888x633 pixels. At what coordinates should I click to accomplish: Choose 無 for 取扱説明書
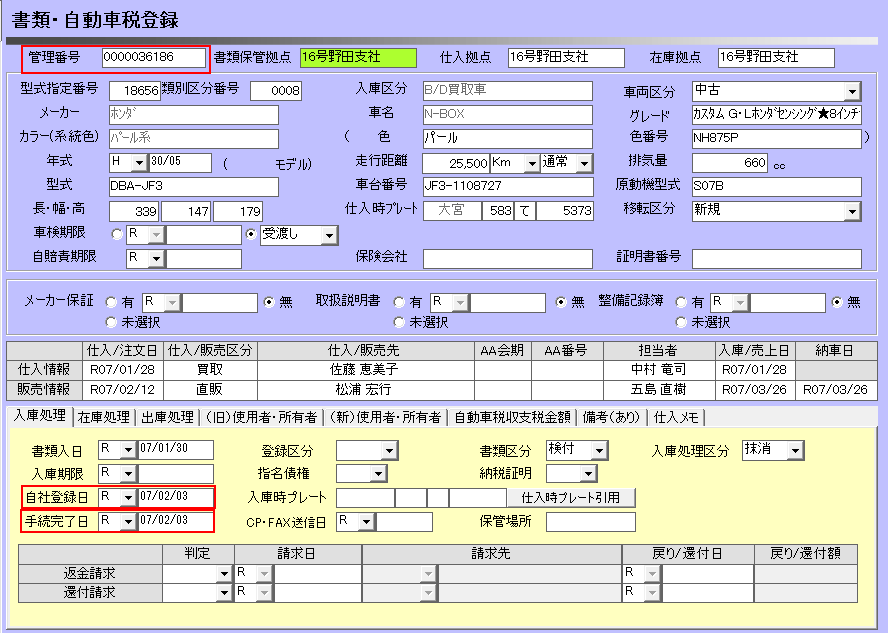coord(561,302)
